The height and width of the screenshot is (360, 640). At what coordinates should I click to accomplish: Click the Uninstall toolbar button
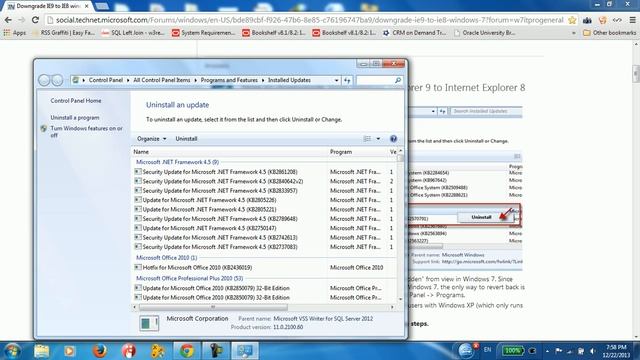186,139
